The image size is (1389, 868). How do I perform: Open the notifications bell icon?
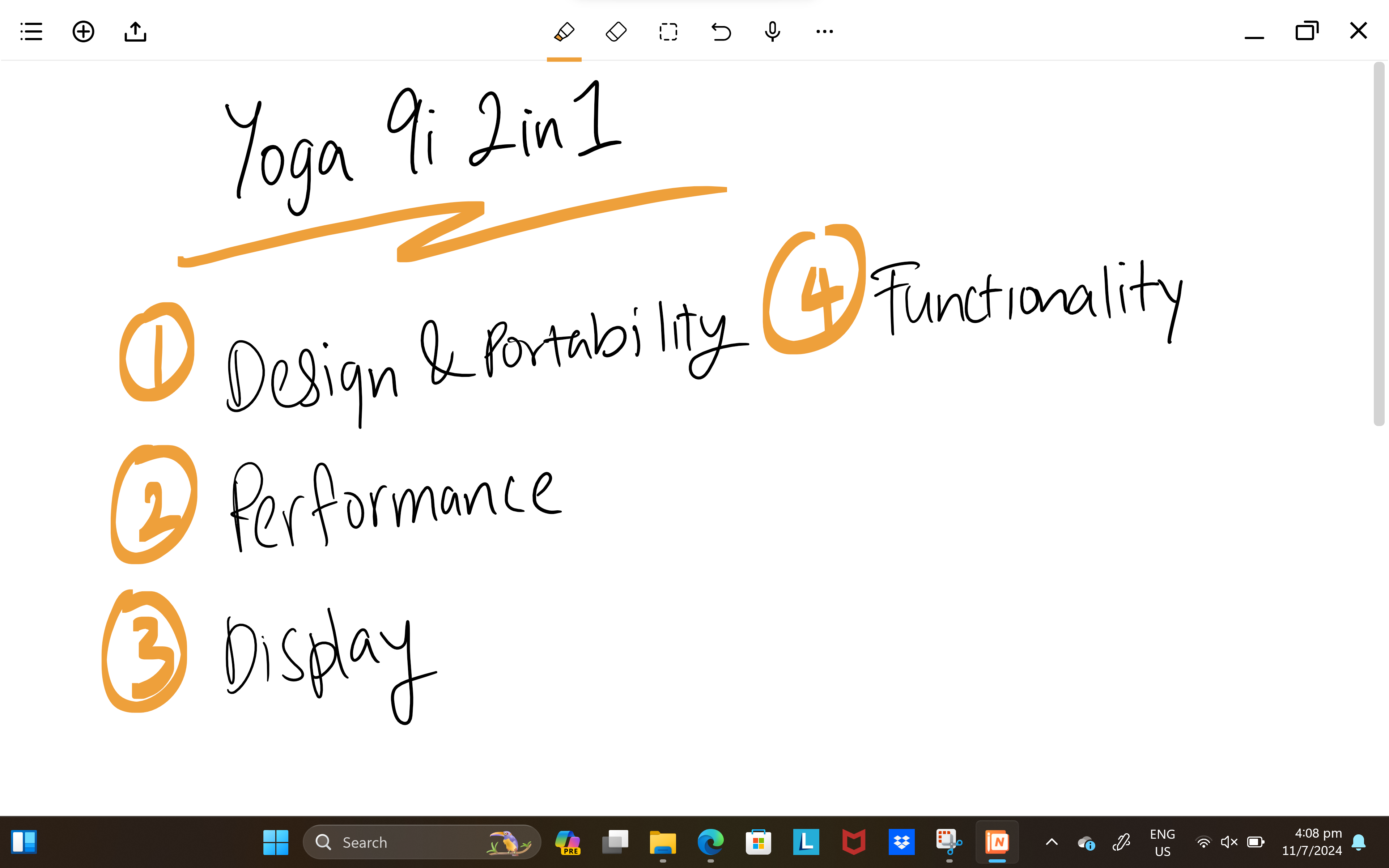point(1359,842)
